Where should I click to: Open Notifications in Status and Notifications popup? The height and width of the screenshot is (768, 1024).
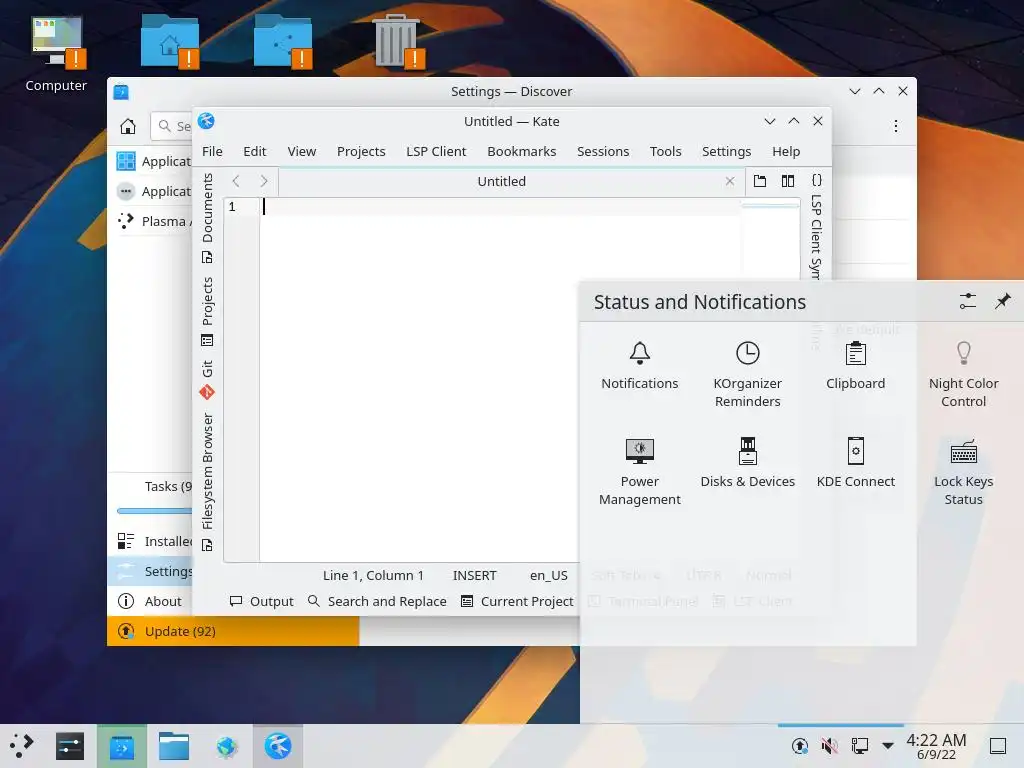(639, 366)
